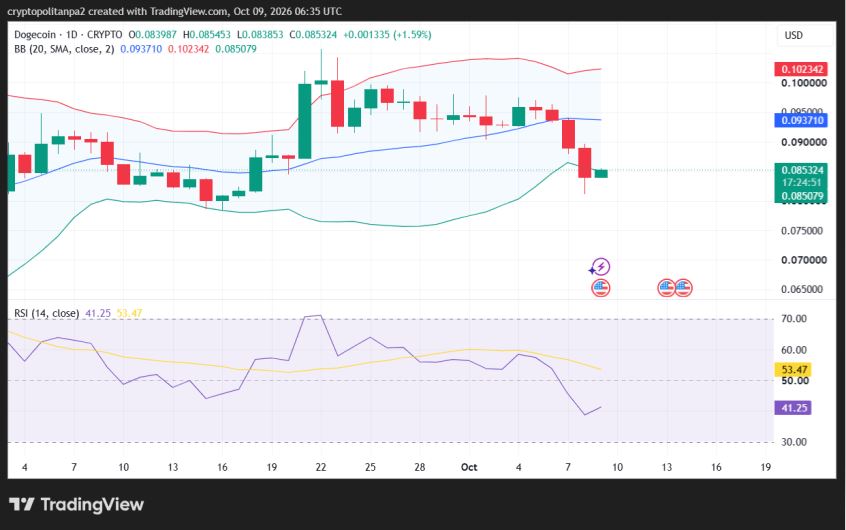Click date 19 on the right end of axis

point(766,467)
